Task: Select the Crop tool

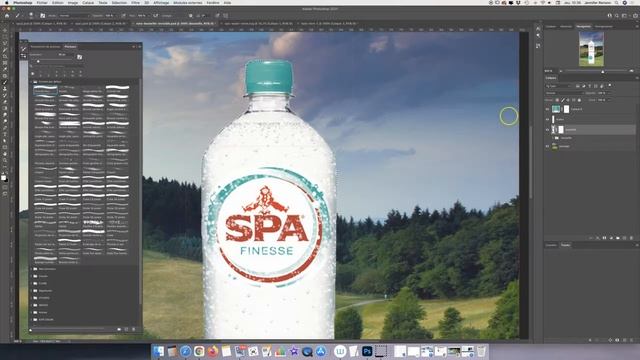Action: pyautogui.click(x=5, y=56)
